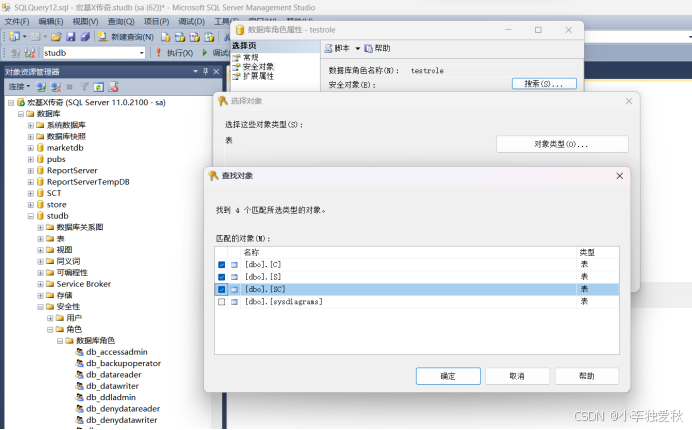The image size is (692, 430).
Task: Select the db_ddladmin role
Action: (x=111, y=397)
